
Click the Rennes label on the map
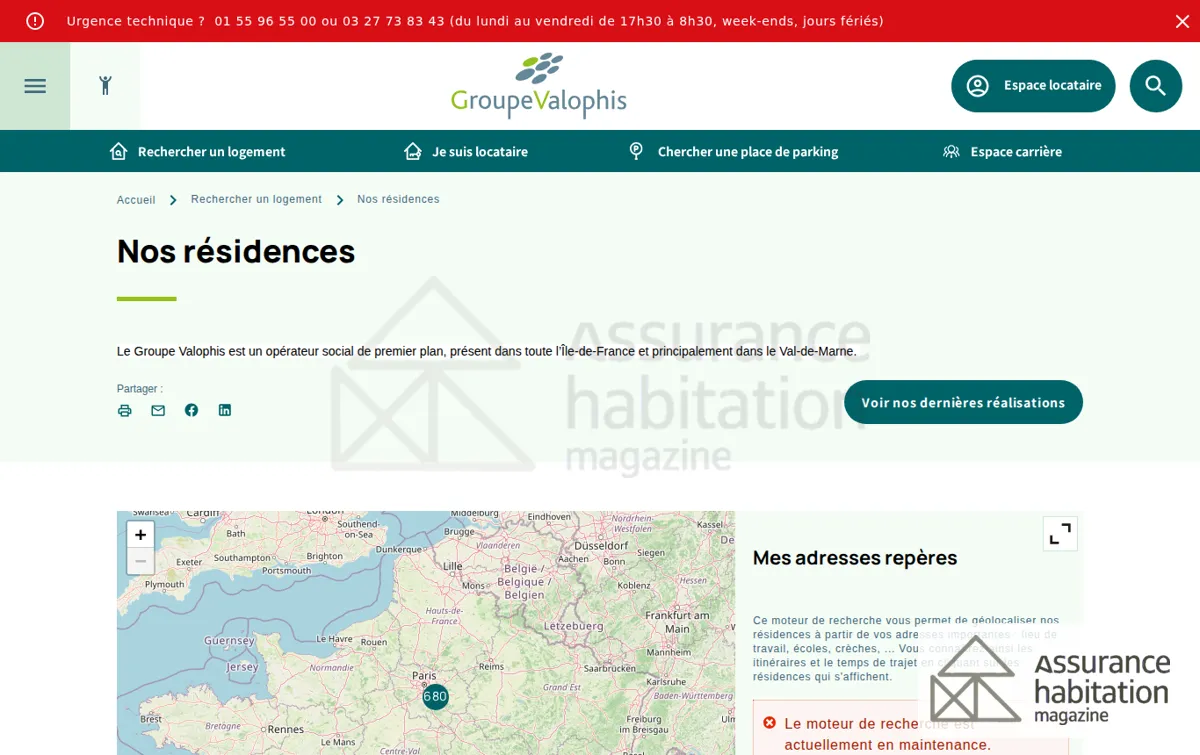[x=286, y=729]
